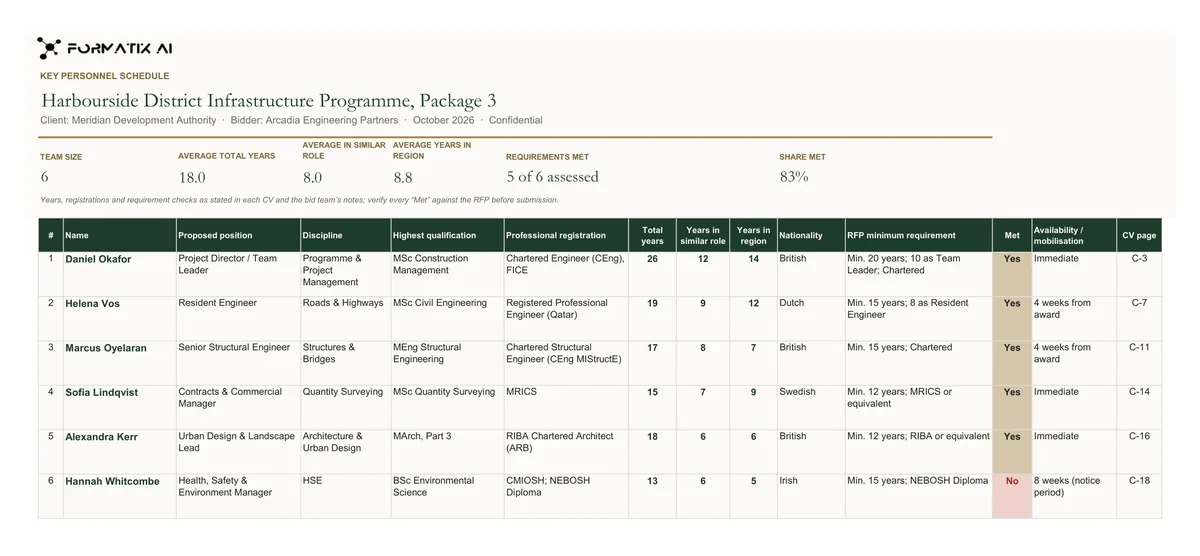The width and height of the screenshot is (1200, 556).
Task: Click the 'Years in similar role' header
Action: click(702, 236)
